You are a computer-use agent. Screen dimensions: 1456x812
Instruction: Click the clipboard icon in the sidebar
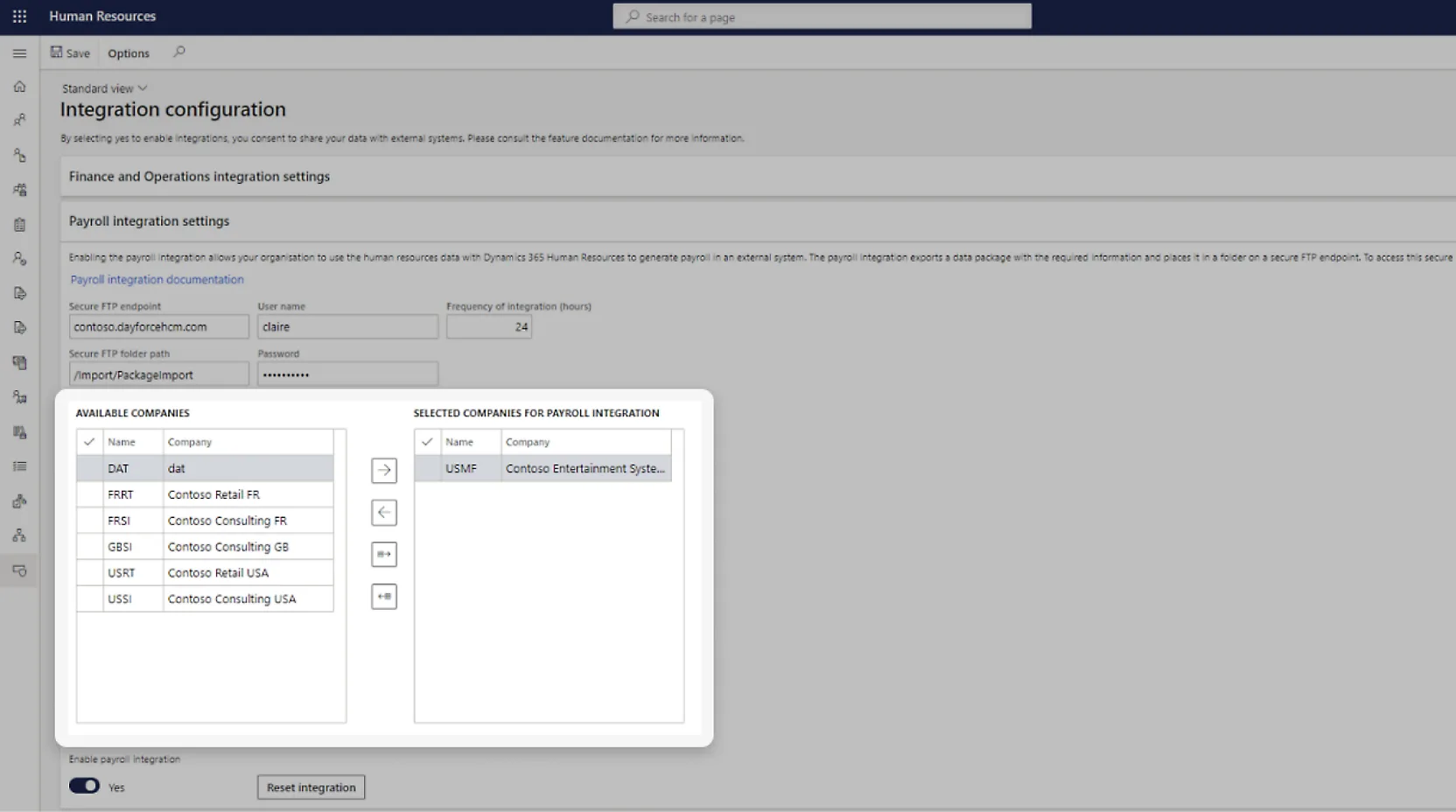19,225
